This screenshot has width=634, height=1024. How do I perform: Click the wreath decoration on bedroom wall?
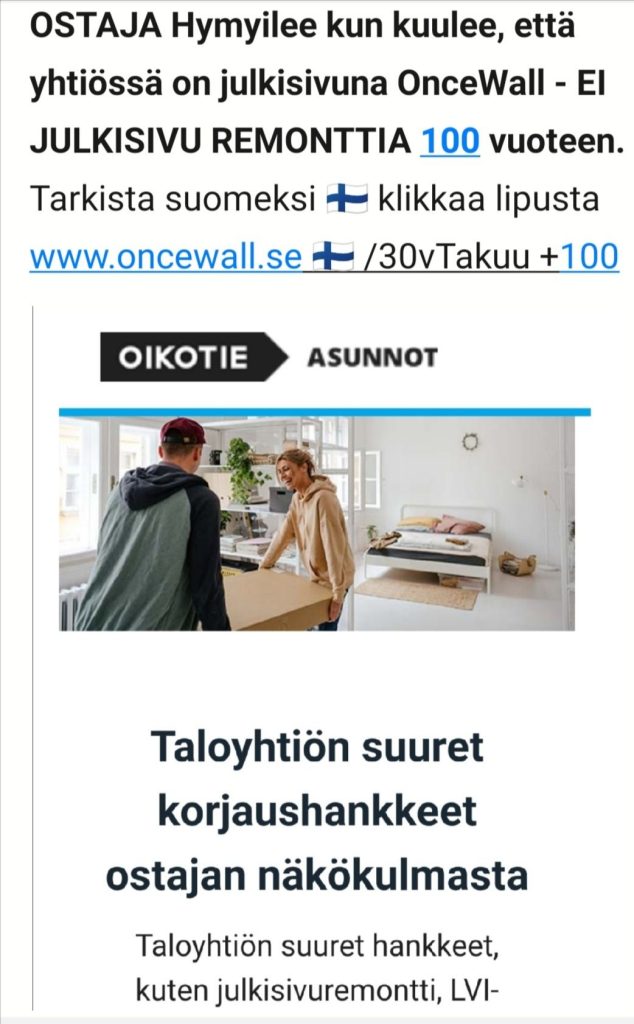(x=470, y=442)
